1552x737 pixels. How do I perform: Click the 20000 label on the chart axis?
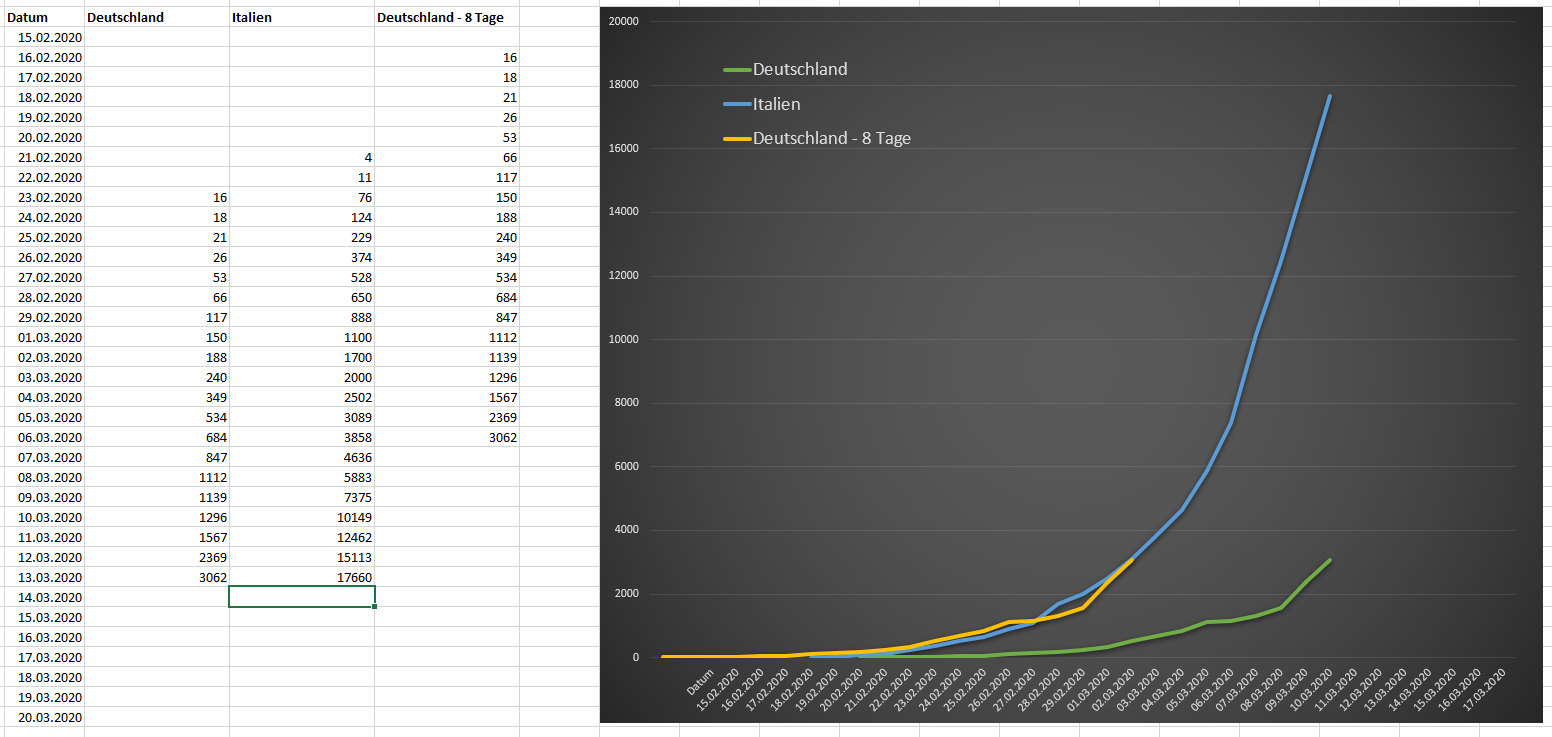(625, 21)
